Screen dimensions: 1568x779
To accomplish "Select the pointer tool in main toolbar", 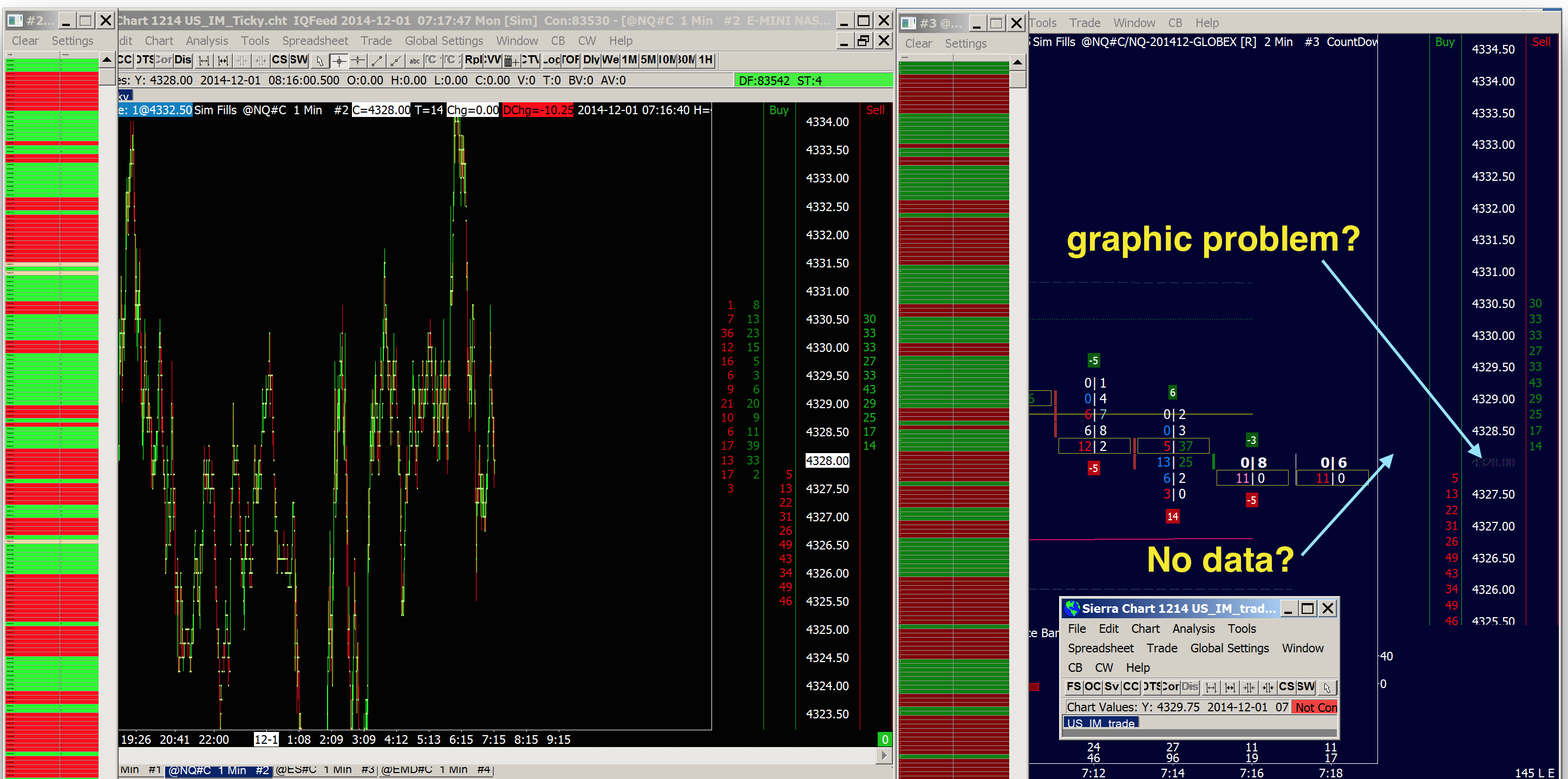I will (319, 60).
